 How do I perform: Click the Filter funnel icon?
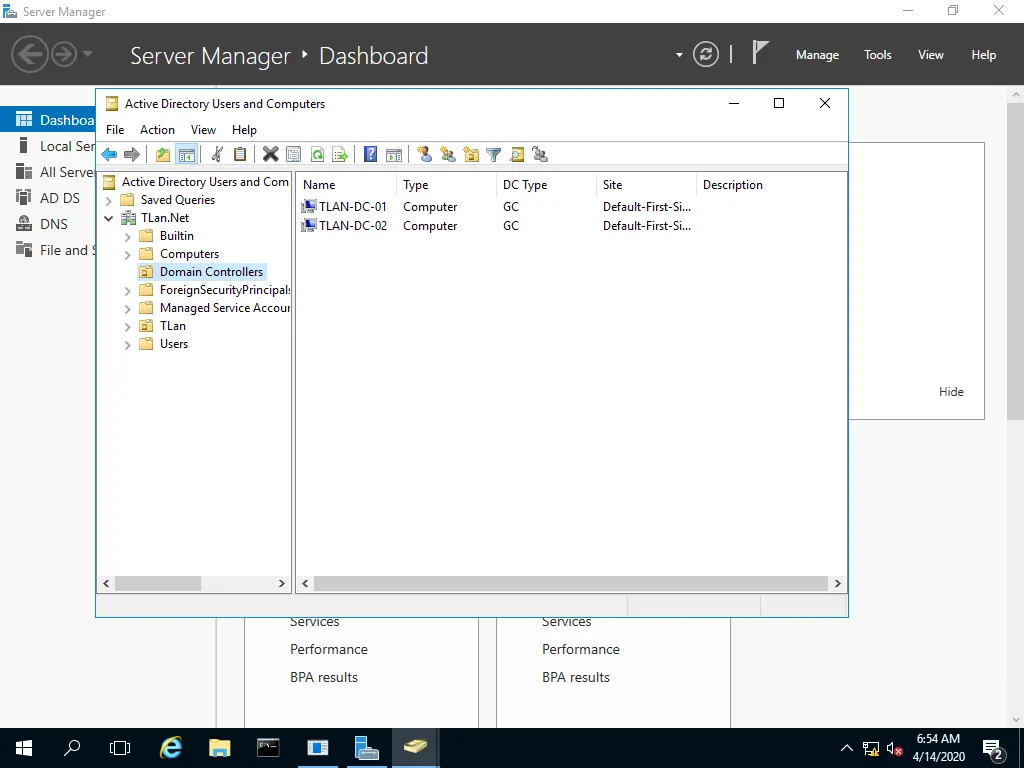(494, 155)
